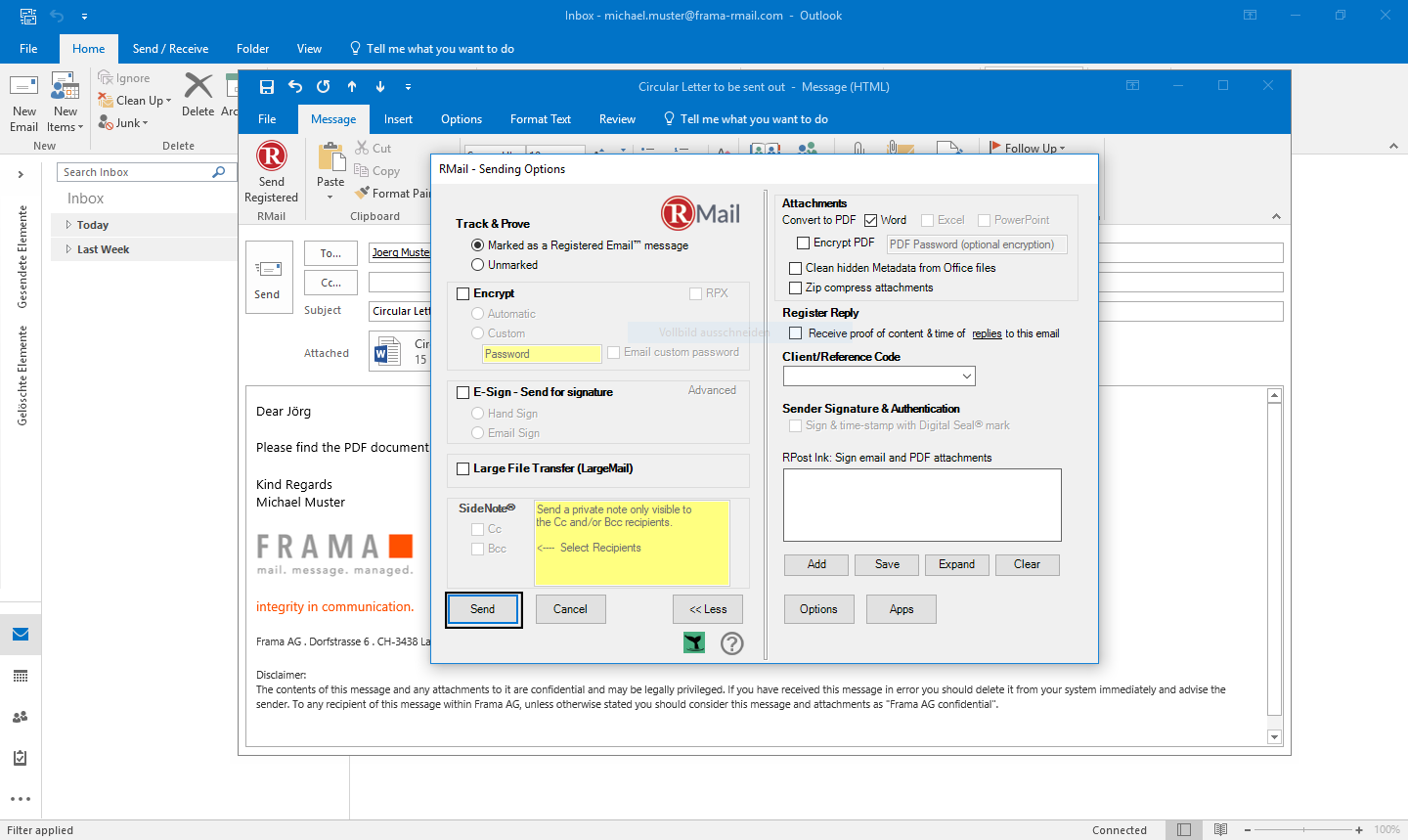Open the Calendar view in the navigation bar

21,676
